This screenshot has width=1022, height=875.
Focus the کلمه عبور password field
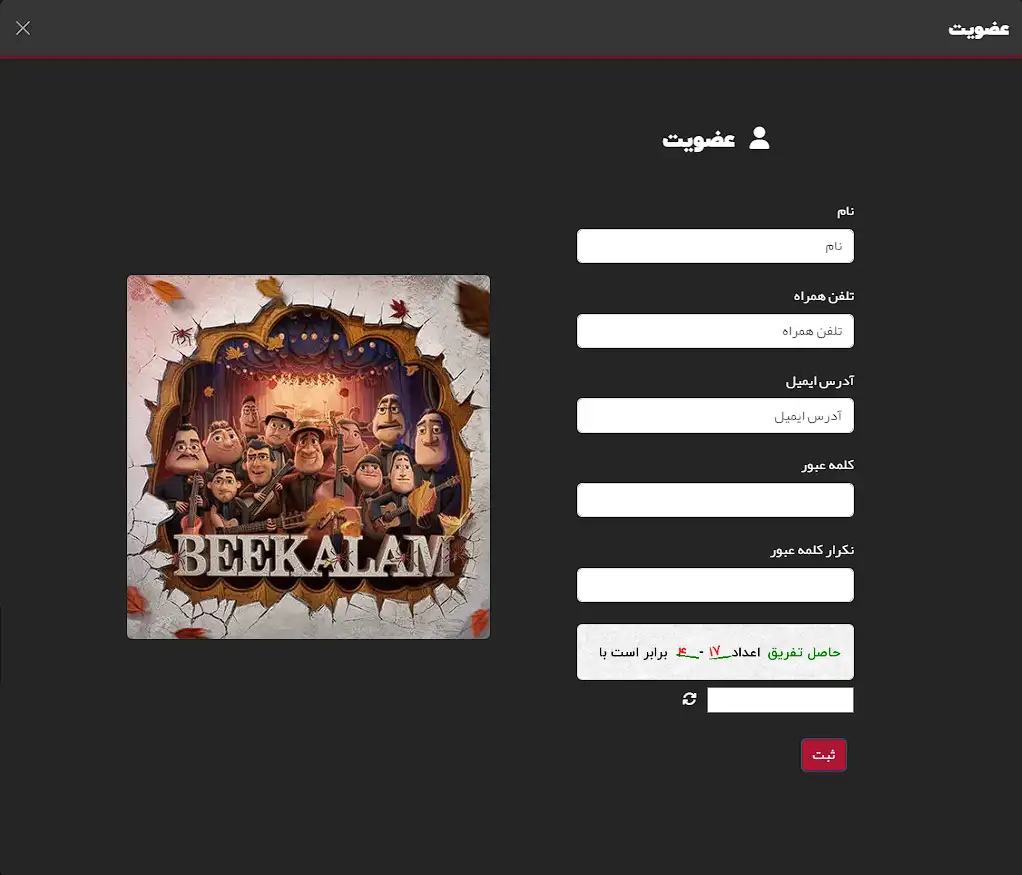(x=715, y=500)
